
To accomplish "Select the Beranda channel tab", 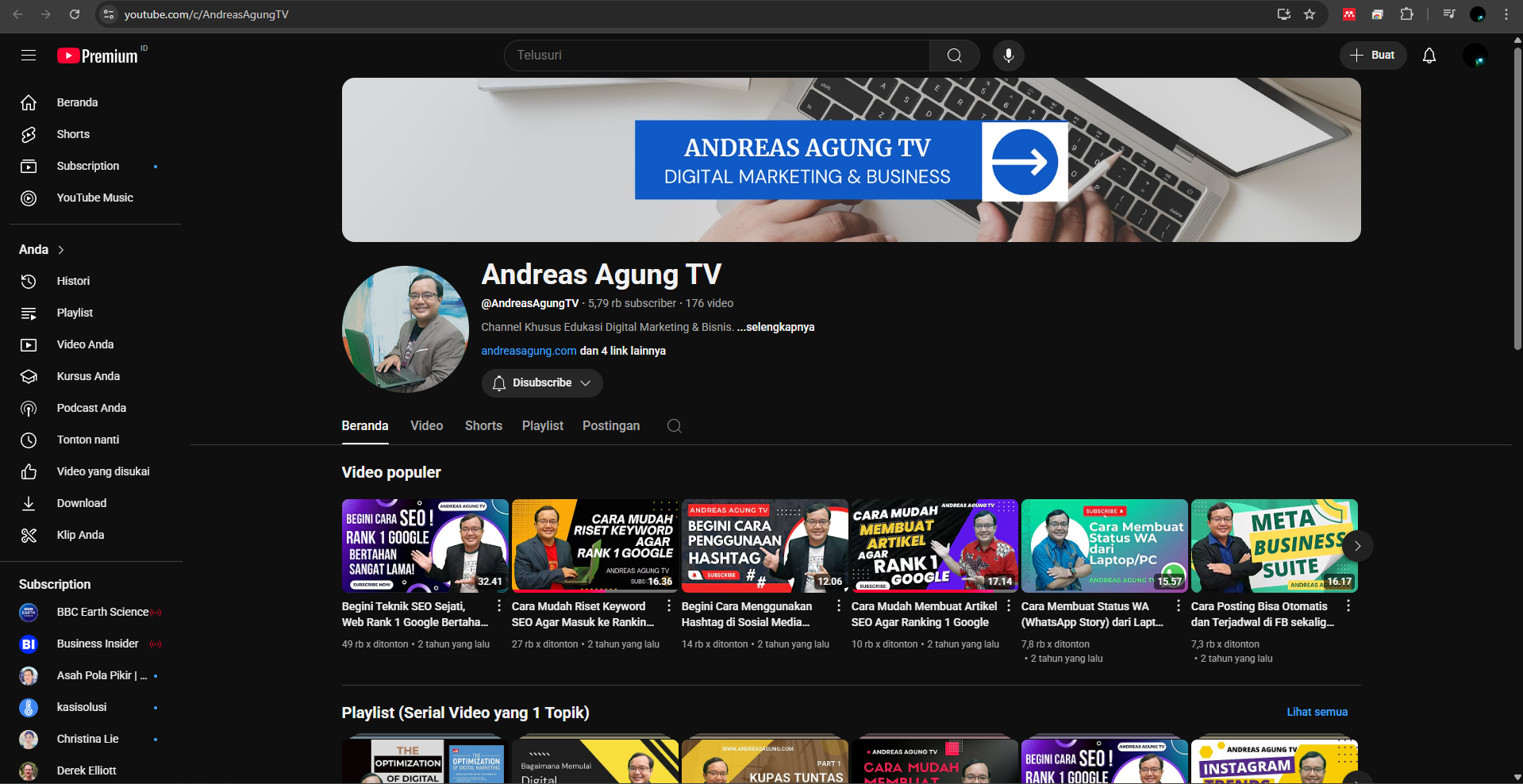I will (365, 426).
